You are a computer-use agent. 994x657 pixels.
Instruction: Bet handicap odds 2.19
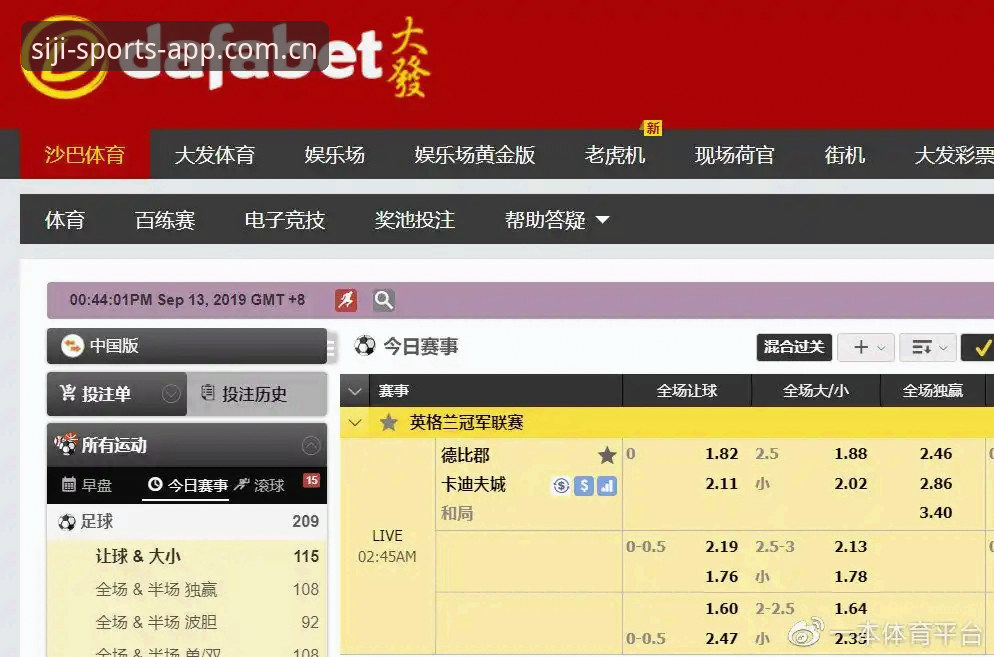point(721,547)
